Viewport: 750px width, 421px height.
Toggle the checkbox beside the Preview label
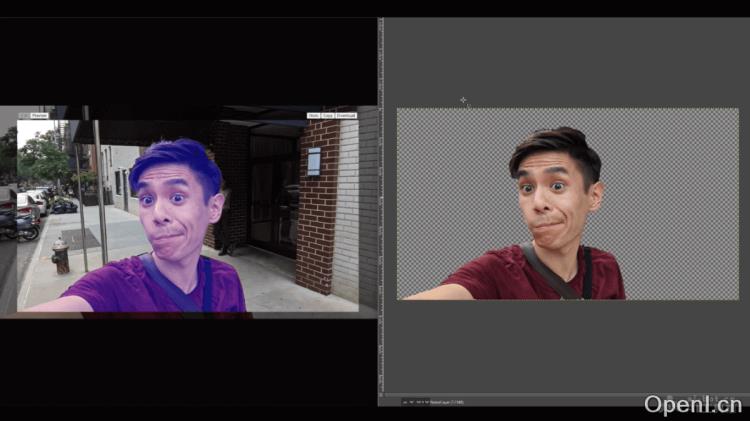point(26,116)
